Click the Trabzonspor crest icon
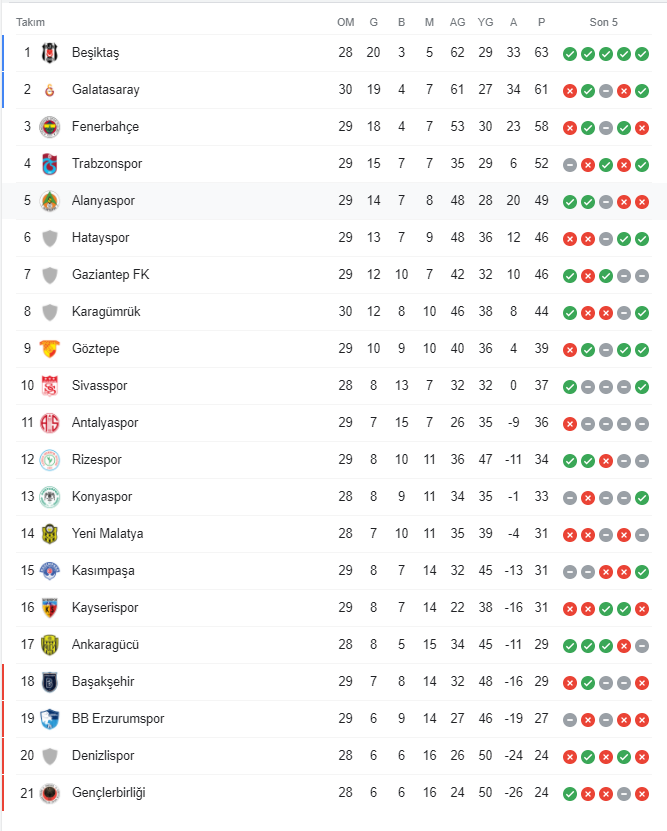Screen dimensions: 667x831 point(50,164)
